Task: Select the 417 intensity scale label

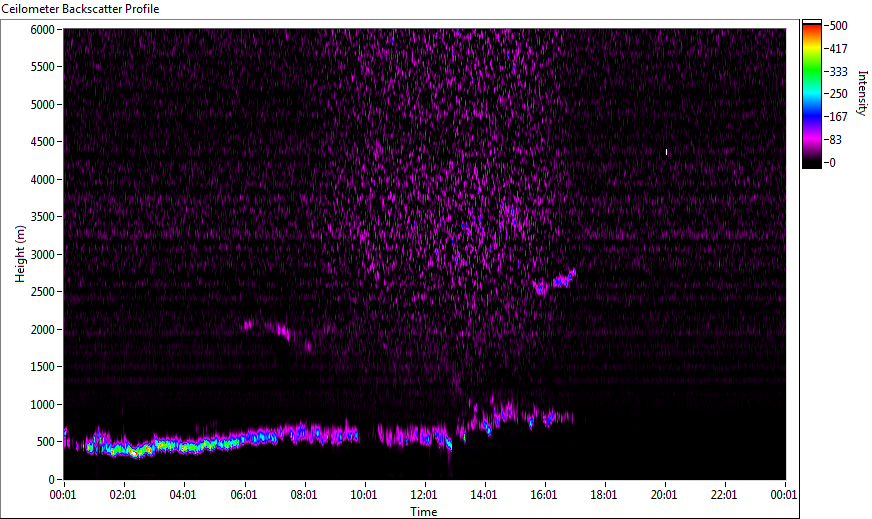Action: point(838,48)
